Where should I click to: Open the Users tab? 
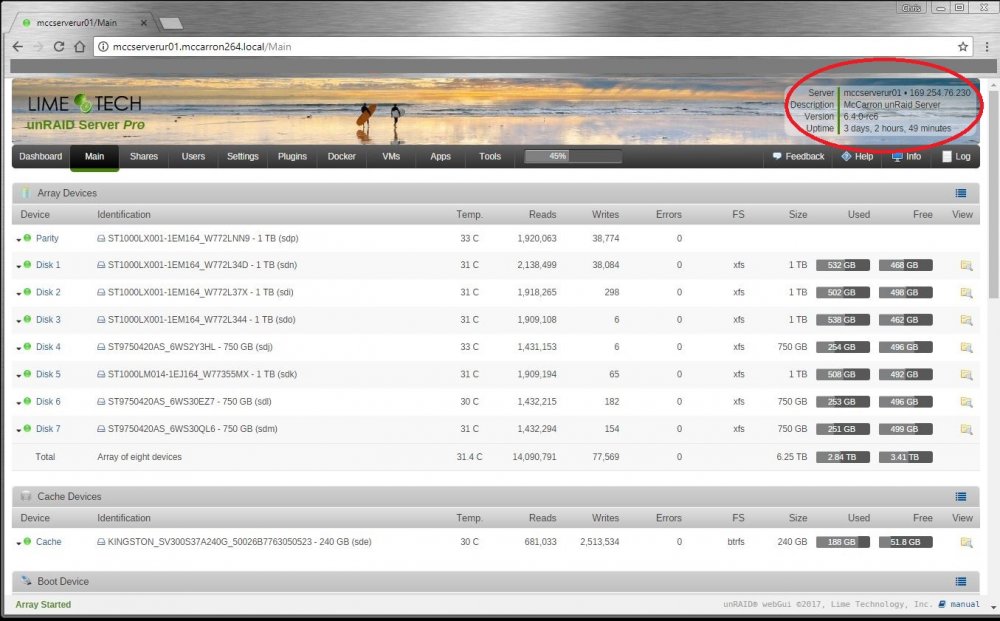pos(193,156)
